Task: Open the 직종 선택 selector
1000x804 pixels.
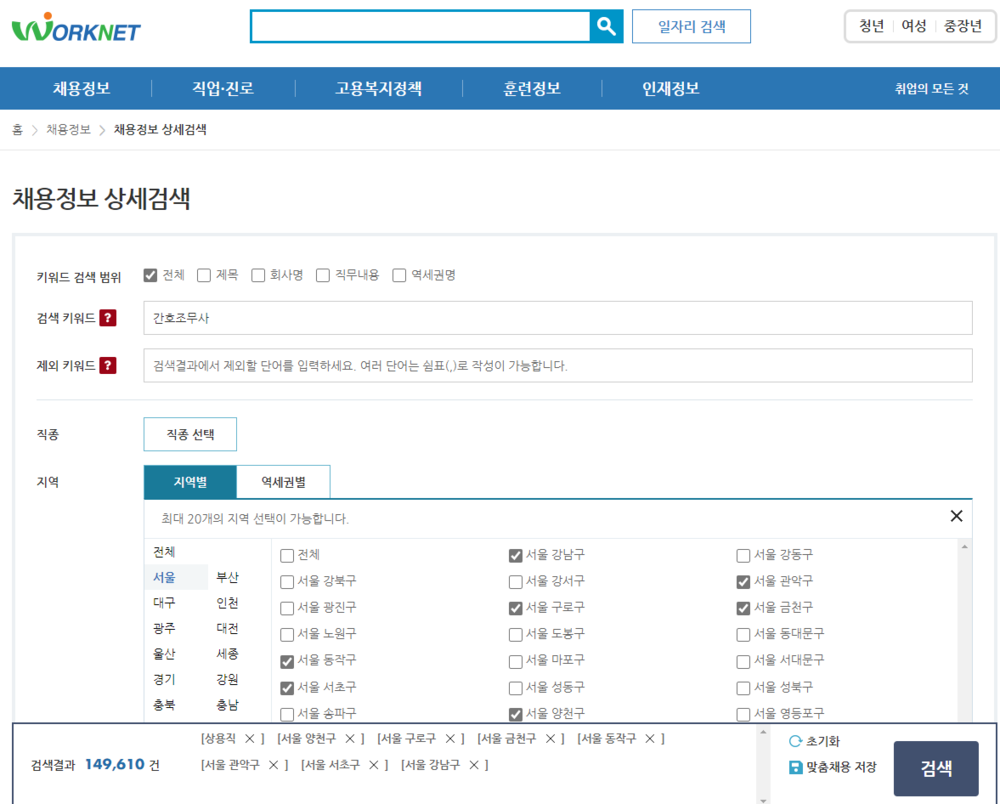Action: [190, 434]
